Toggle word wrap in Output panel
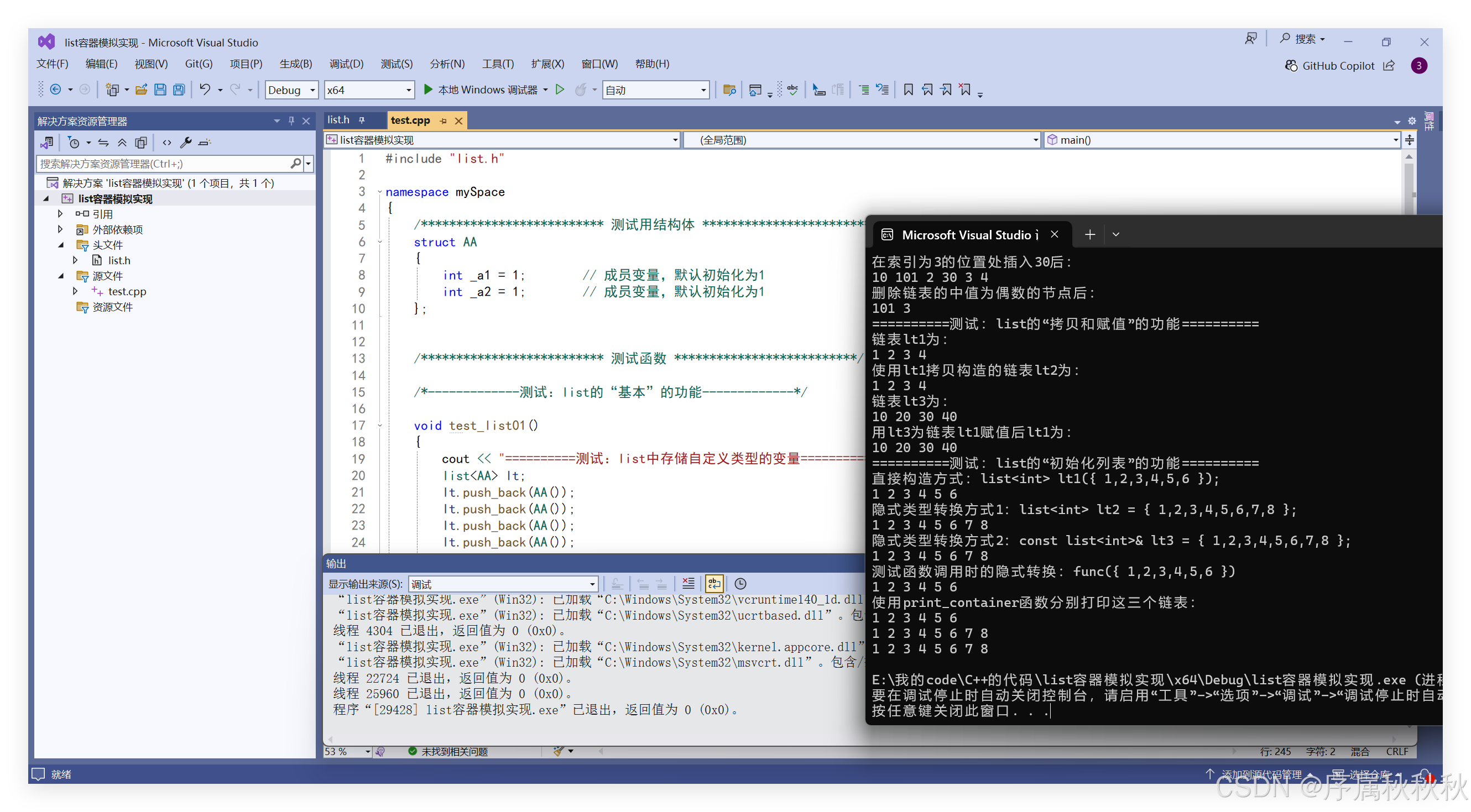1471x812 pixels. (x=714, y=584)
